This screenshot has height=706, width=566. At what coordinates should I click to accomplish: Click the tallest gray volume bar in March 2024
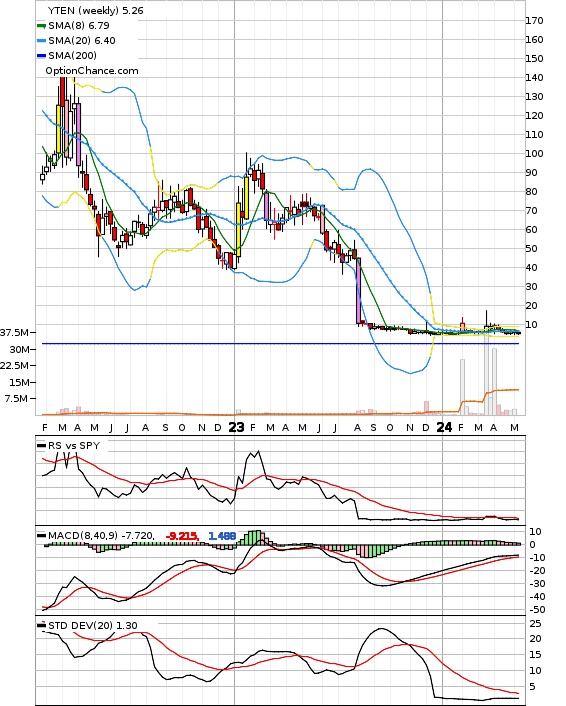(486, 374)
